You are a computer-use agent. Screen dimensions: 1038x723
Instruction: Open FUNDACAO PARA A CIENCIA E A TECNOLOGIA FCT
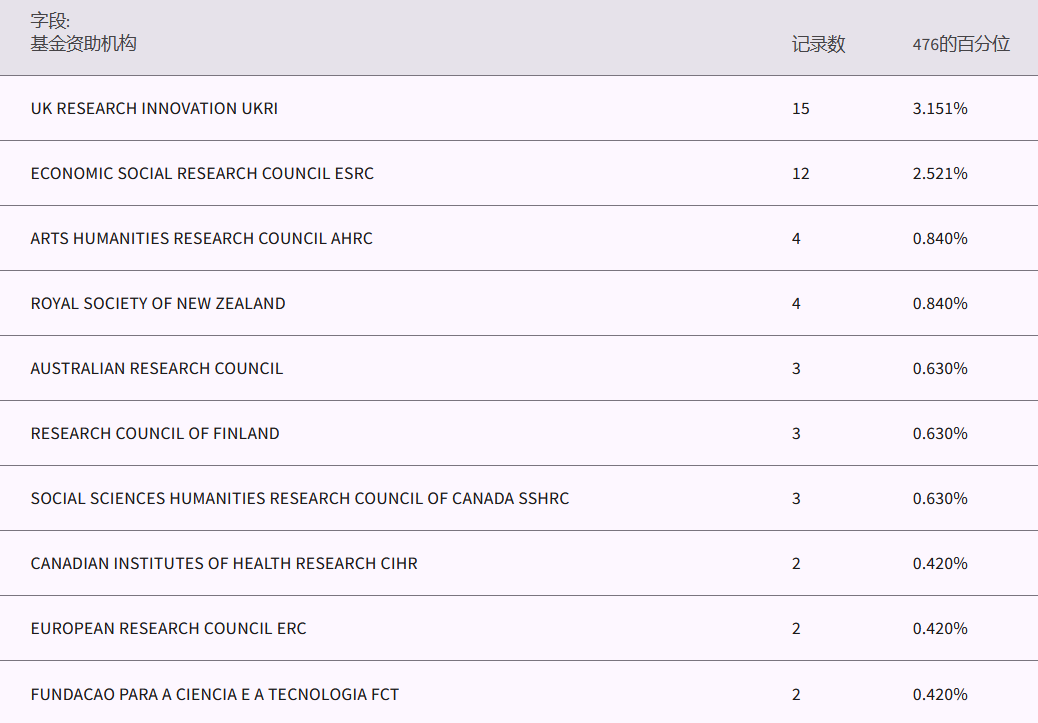click(x=215, y=694)
